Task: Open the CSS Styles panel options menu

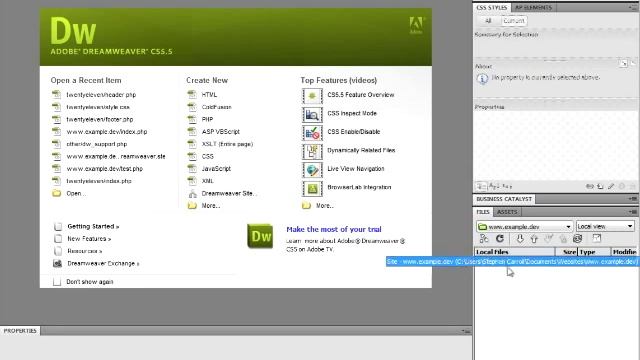Action: 633,7
